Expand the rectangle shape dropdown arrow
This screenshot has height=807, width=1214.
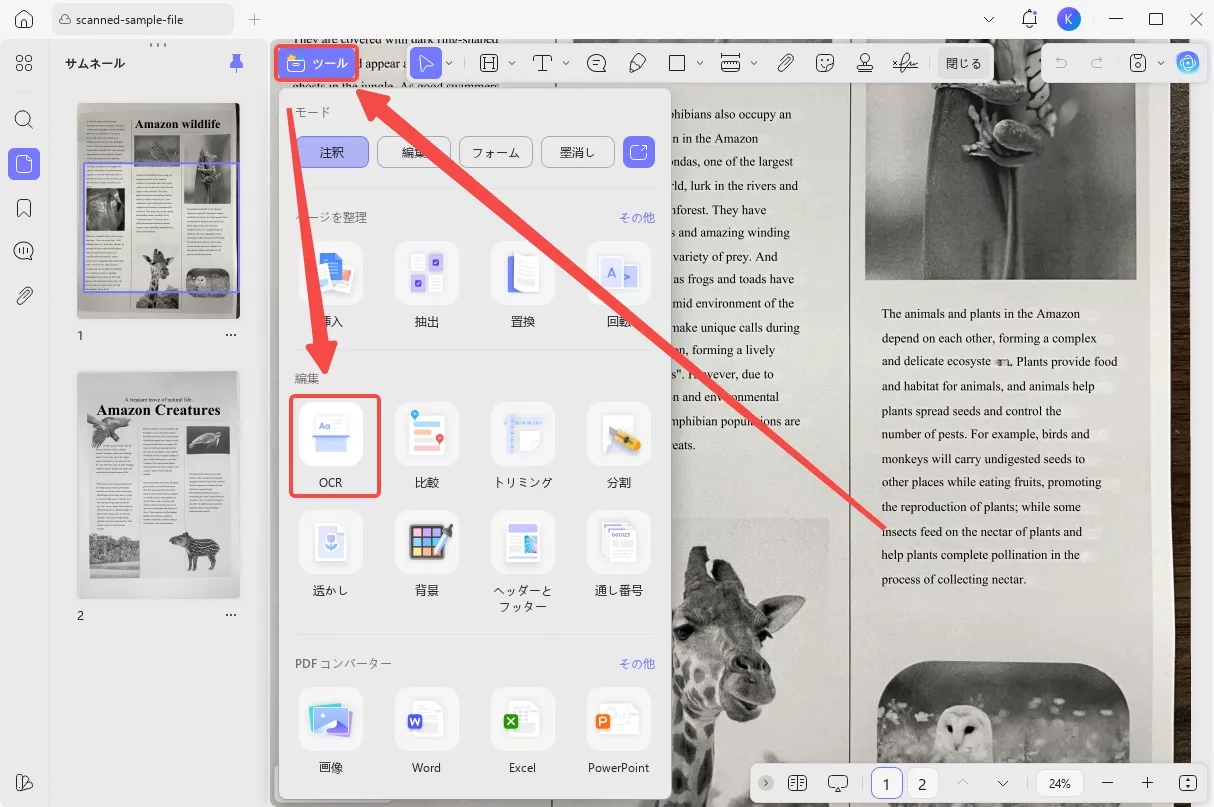700,63
